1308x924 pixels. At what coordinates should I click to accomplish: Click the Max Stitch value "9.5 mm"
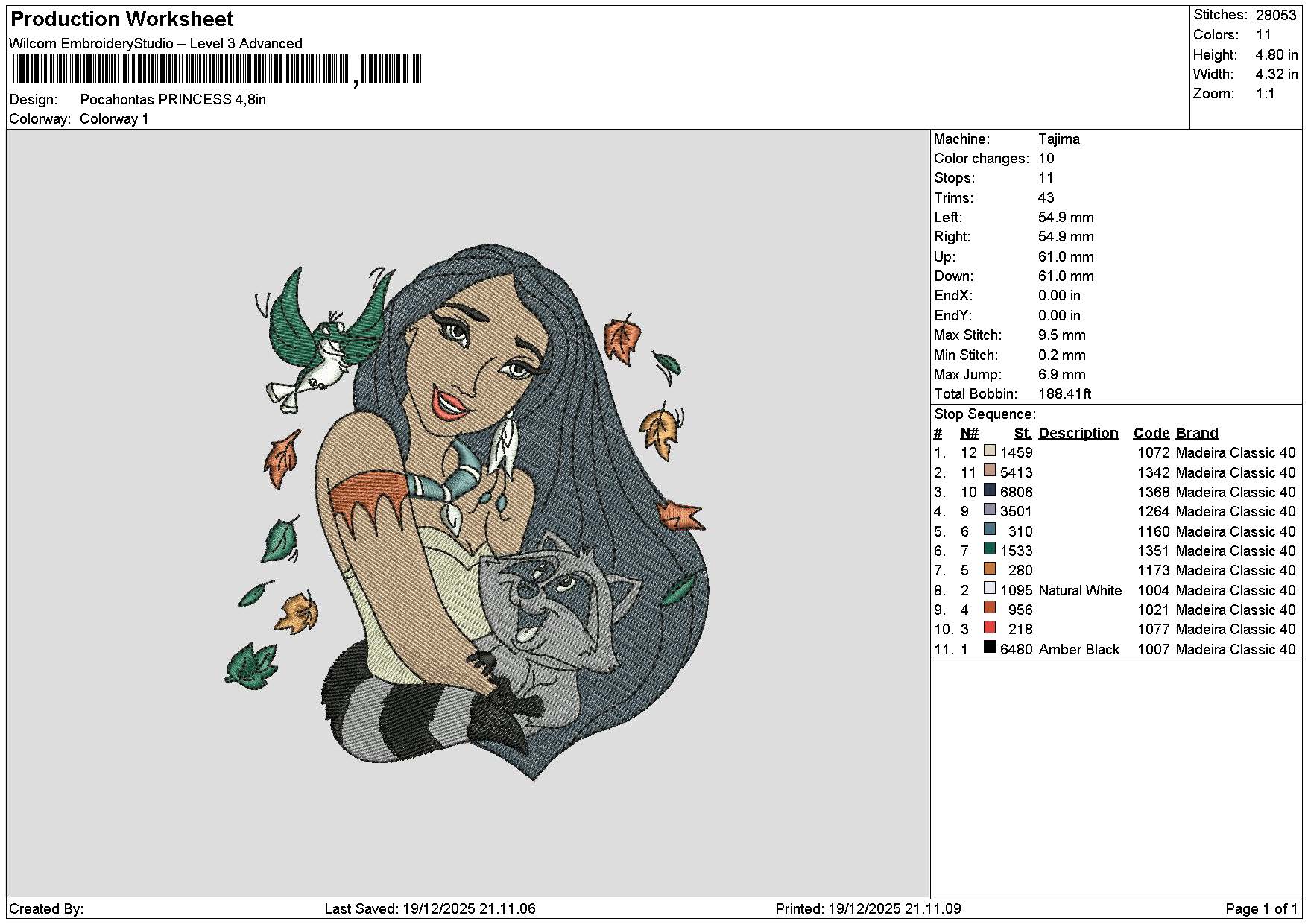[x=1061, y=335]
